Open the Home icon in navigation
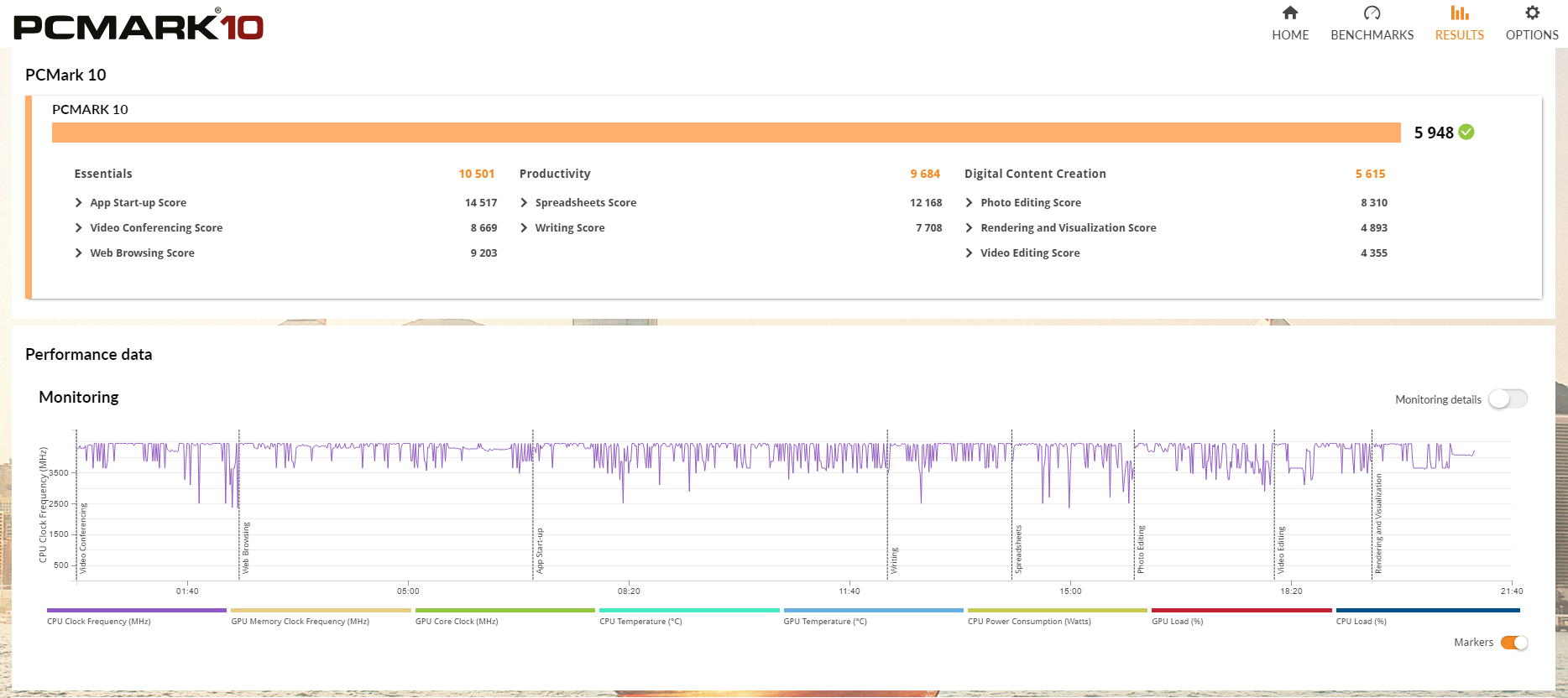This screenshot has width=1568, height=698. (1290, 13)
